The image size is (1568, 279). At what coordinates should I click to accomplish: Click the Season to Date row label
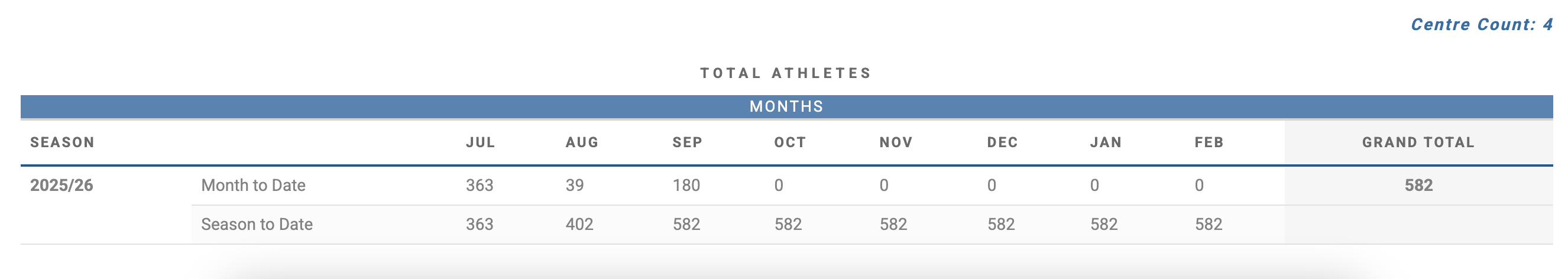tap(257, 224)
